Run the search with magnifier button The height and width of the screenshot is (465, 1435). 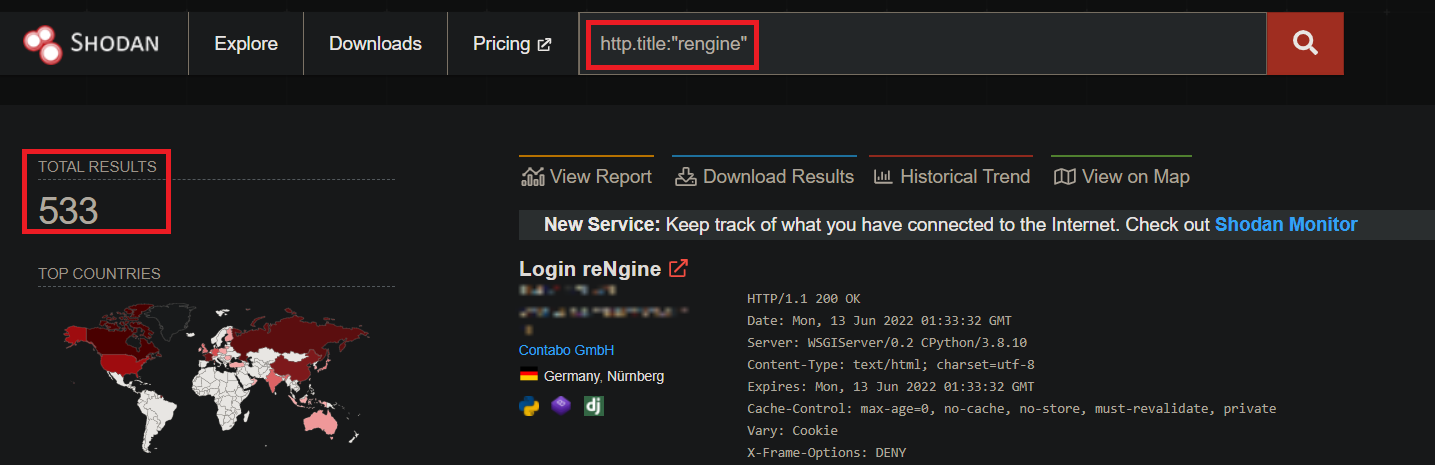(1305, 43)
